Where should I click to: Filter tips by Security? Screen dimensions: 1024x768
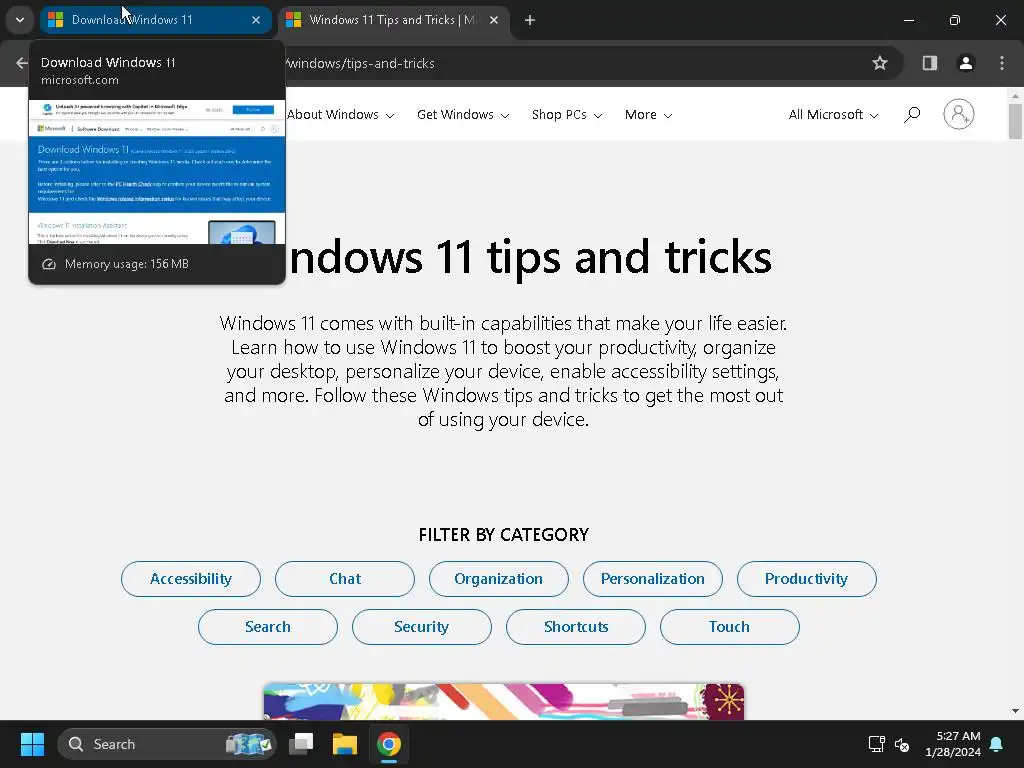[x=422, y=627]
